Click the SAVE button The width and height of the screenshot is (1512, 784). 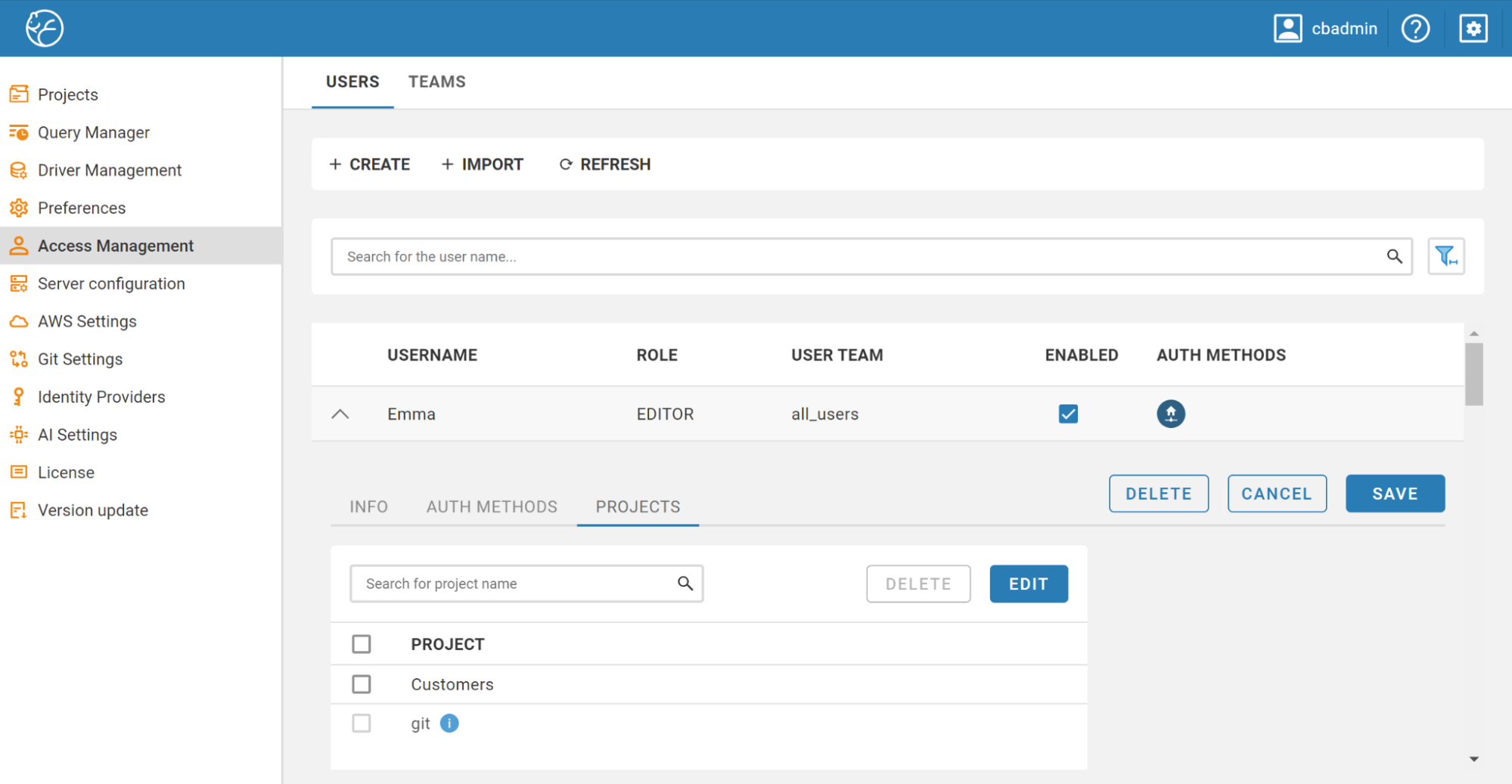point(1395,494)
